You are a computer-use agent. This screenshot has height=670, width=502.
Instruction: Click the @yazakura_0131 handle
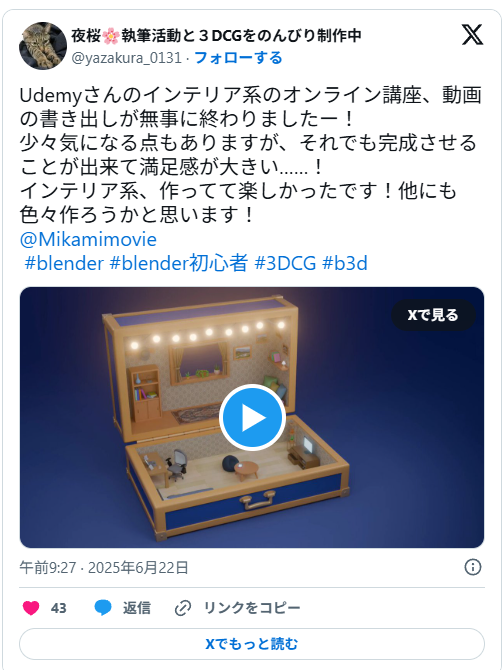[126, 58]
